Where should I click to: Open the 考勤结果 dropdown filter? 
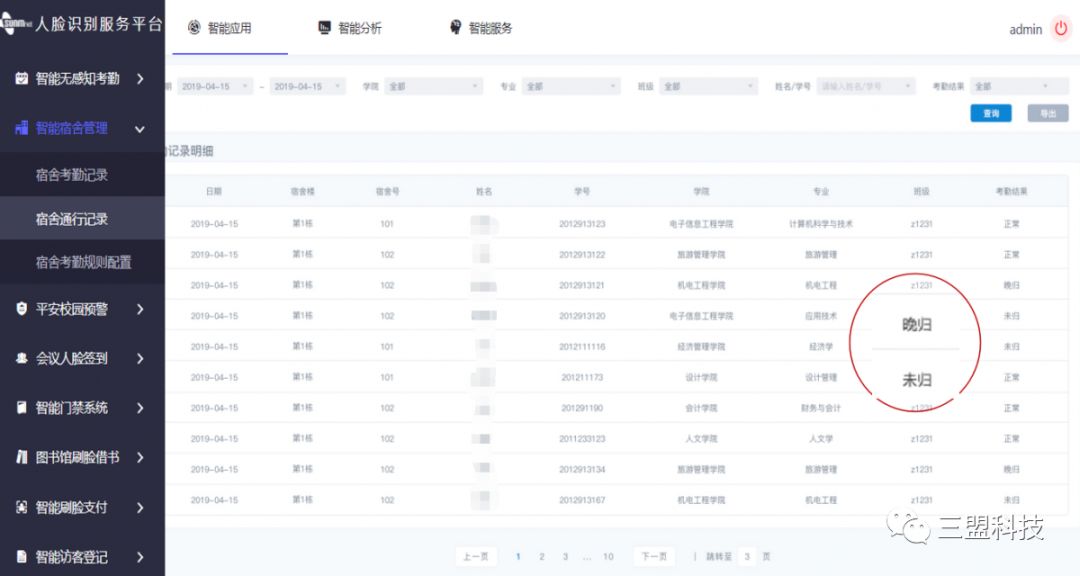click(1011, 87)
